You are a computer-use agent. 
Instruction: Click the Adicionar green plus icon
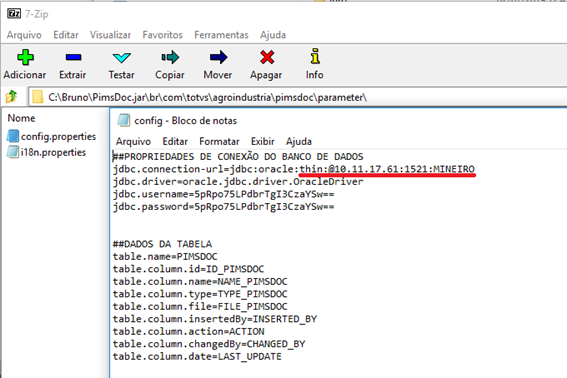pos(25,57)
